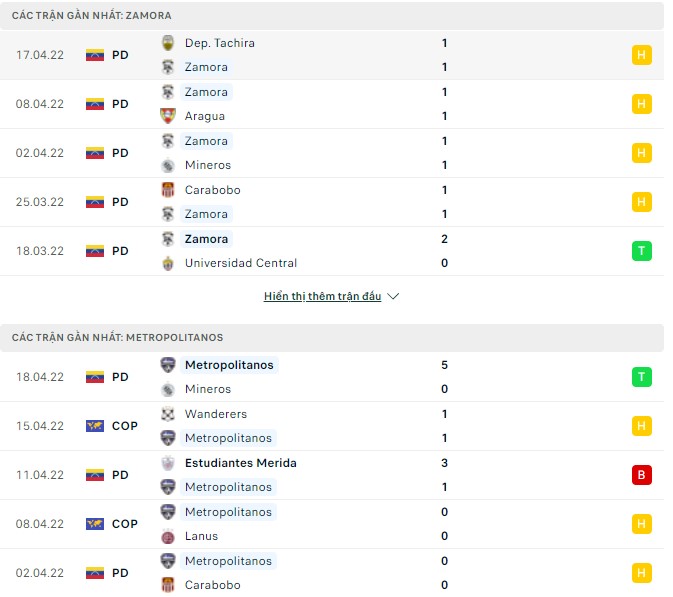Click the red B result badge
Screen dimensions: 673x597
coord(641,475)
